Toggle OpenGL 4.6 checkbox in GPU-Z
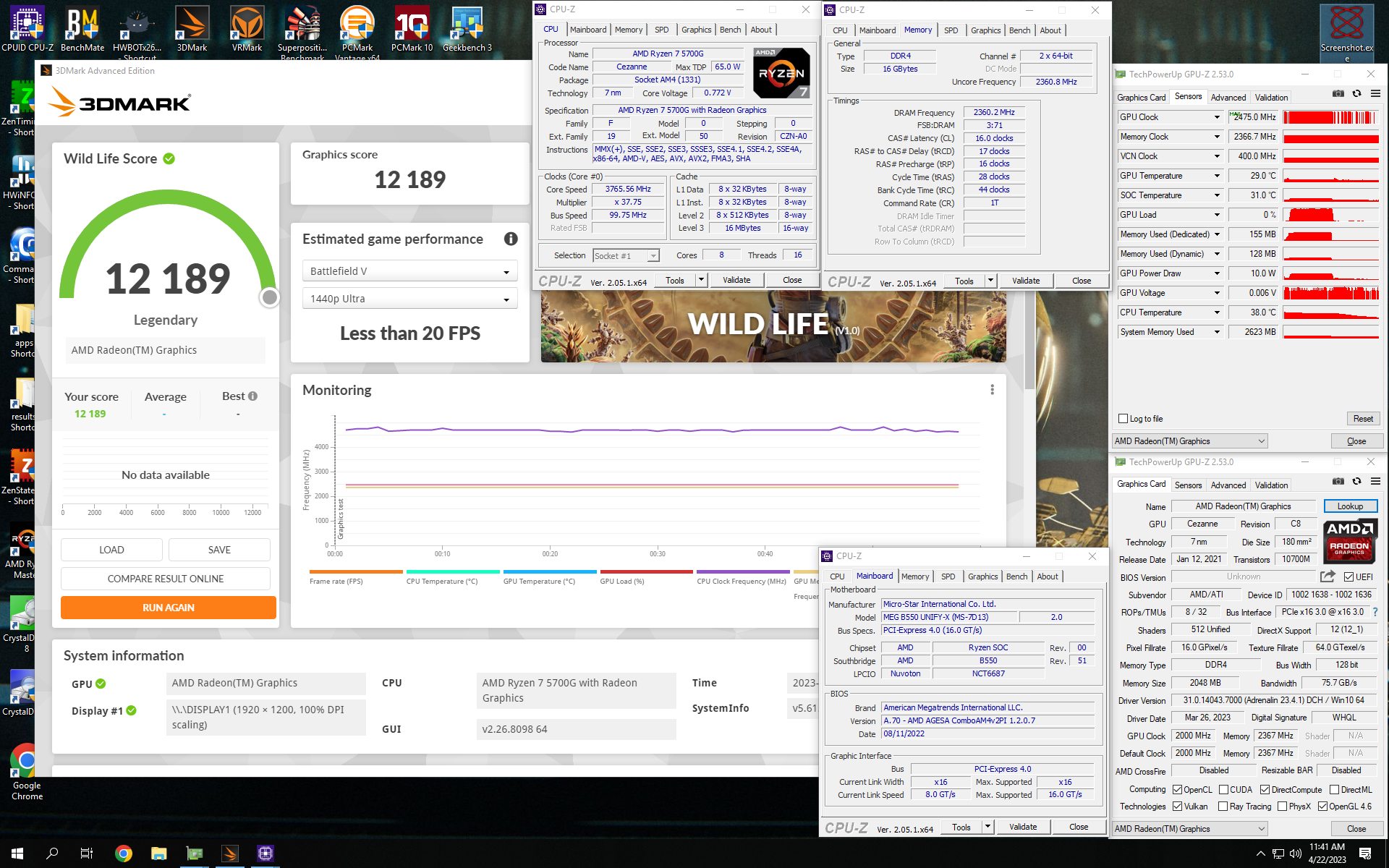1389x868 pixels. pos(1322,807)
